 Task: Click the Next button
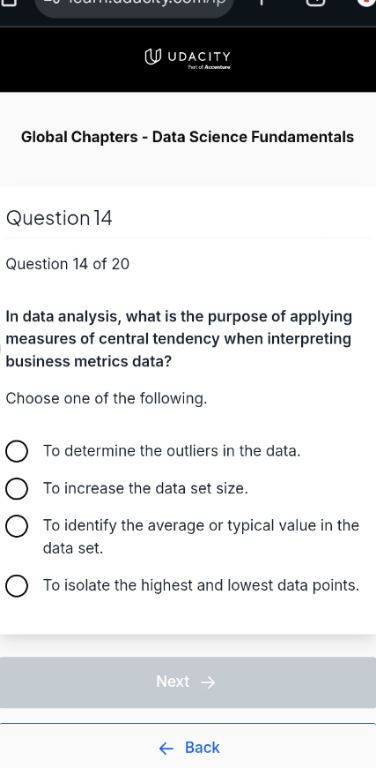pyautogui.click(x=188, y=682)
